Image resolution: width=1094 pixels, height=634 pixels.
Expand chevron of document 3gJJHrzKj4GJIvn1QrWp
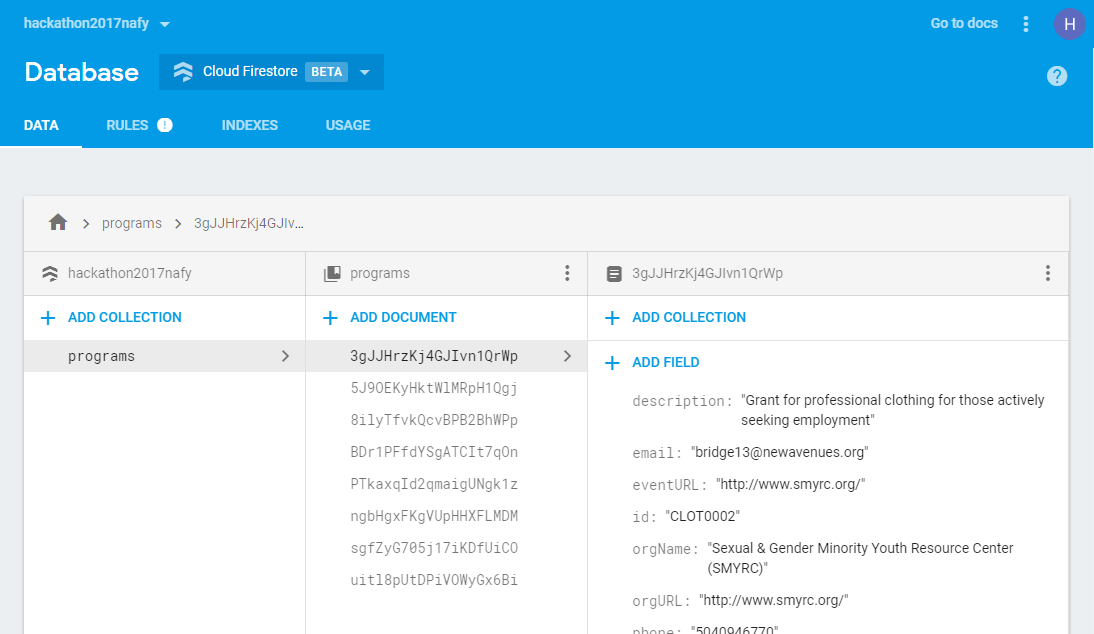(x=567, y=356)
